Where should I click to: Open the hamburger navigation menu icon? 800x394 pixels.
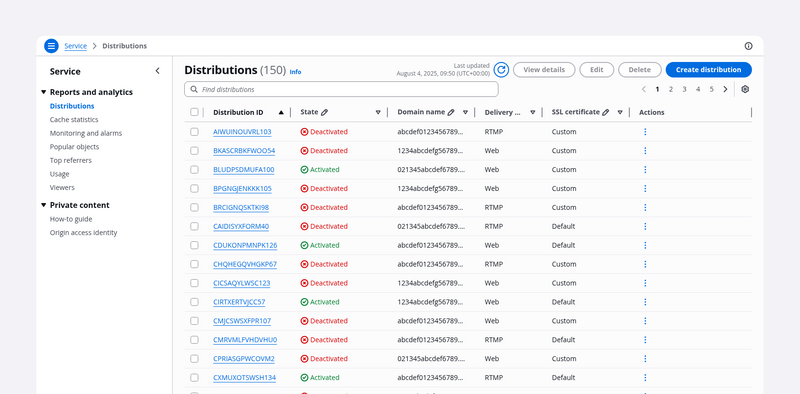pyautogui.click(x=51, y=46)
